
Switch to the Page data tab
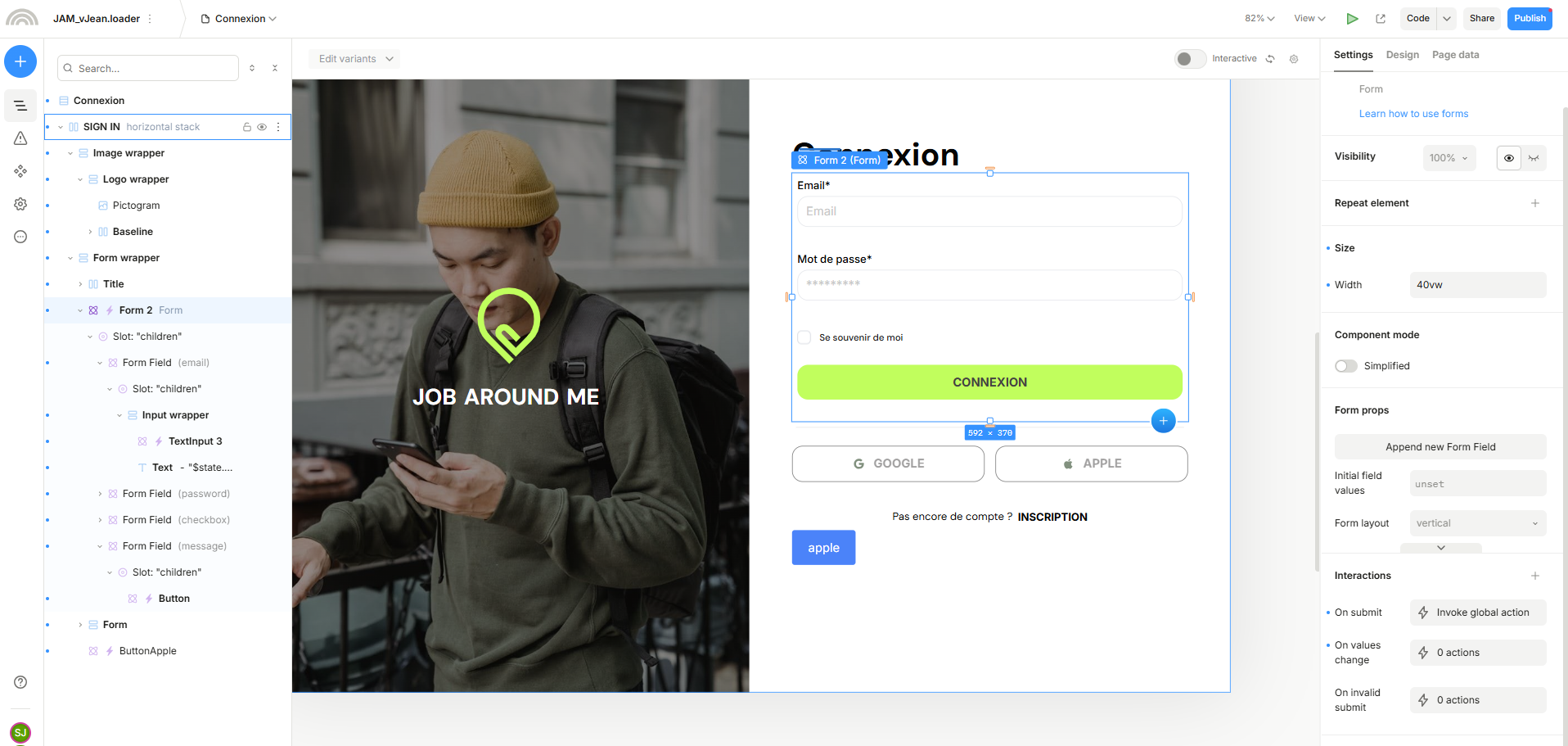point(1455,55)
